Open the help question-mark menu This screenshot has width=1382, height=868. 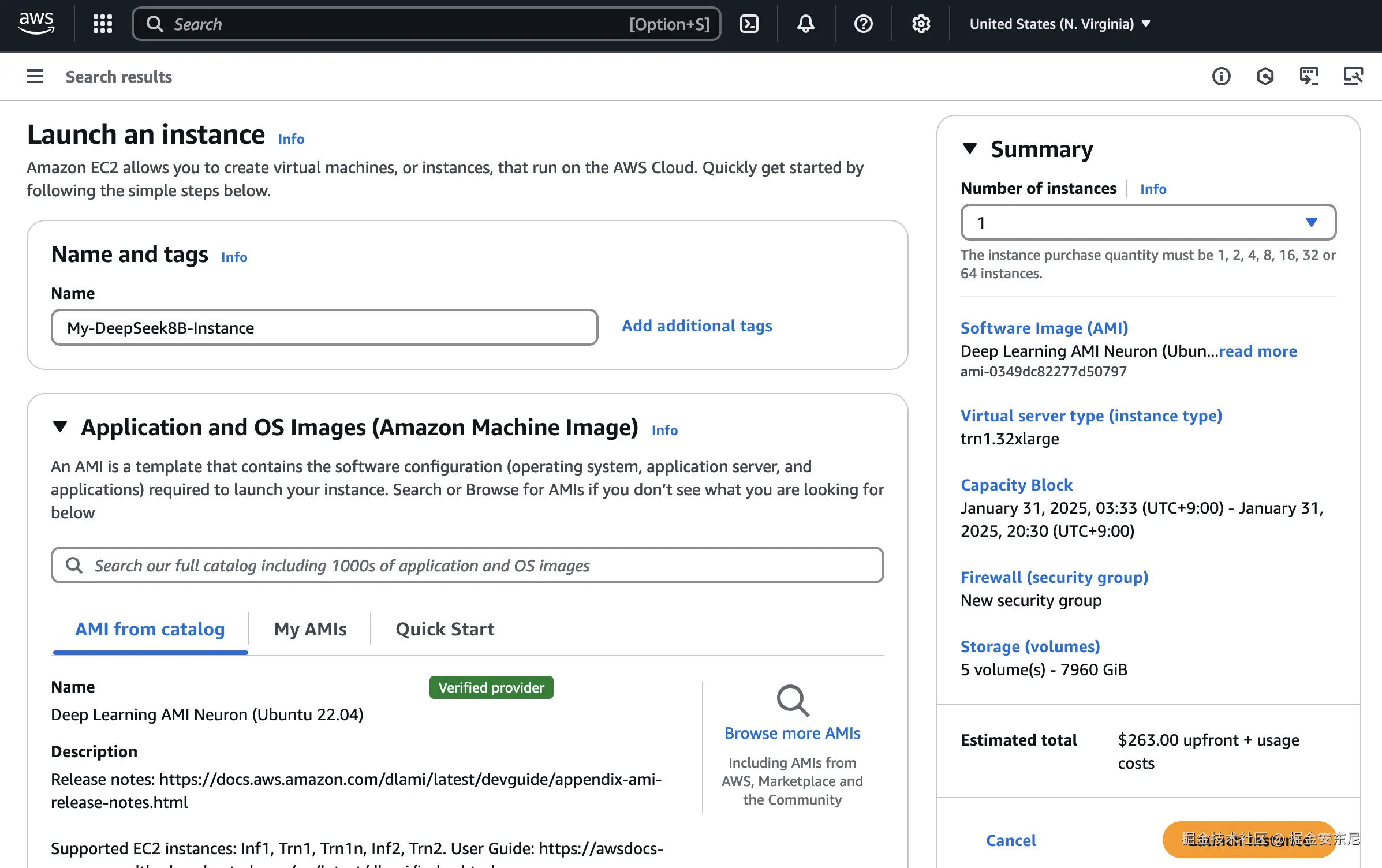[x=863, y=24]
